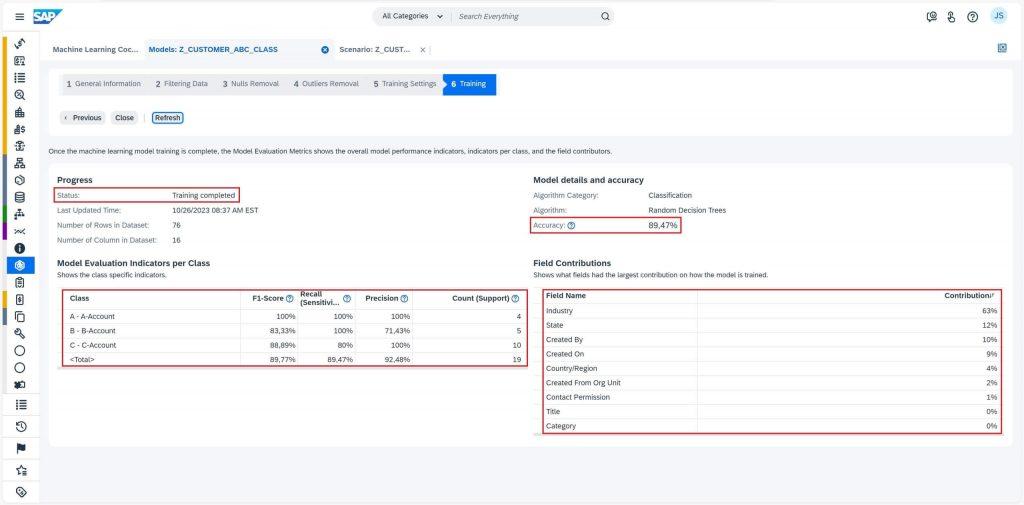Switch to the Scenario: Z_CUST... tab

click(375, 50)
